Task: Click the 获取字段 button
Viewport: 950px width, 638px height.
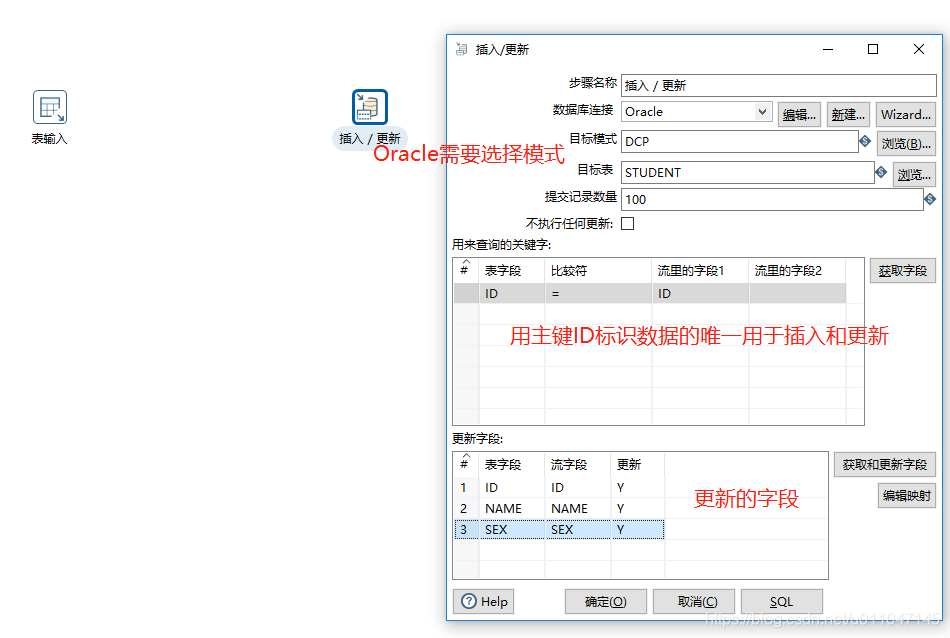Action: pyautogui.click(x=902, y=270)
